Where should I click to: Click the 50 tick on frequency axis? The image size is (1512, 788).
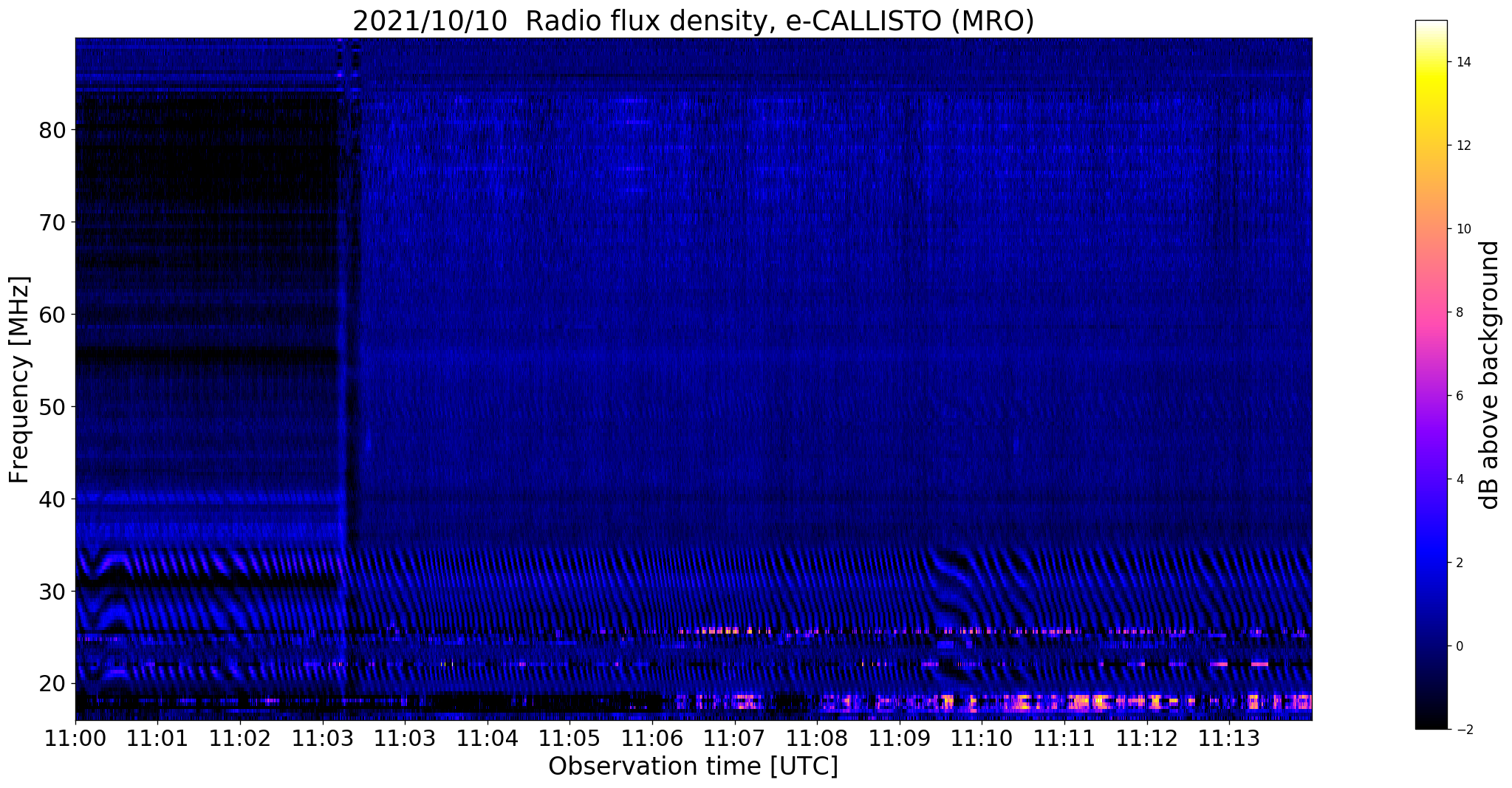[52, 407]
